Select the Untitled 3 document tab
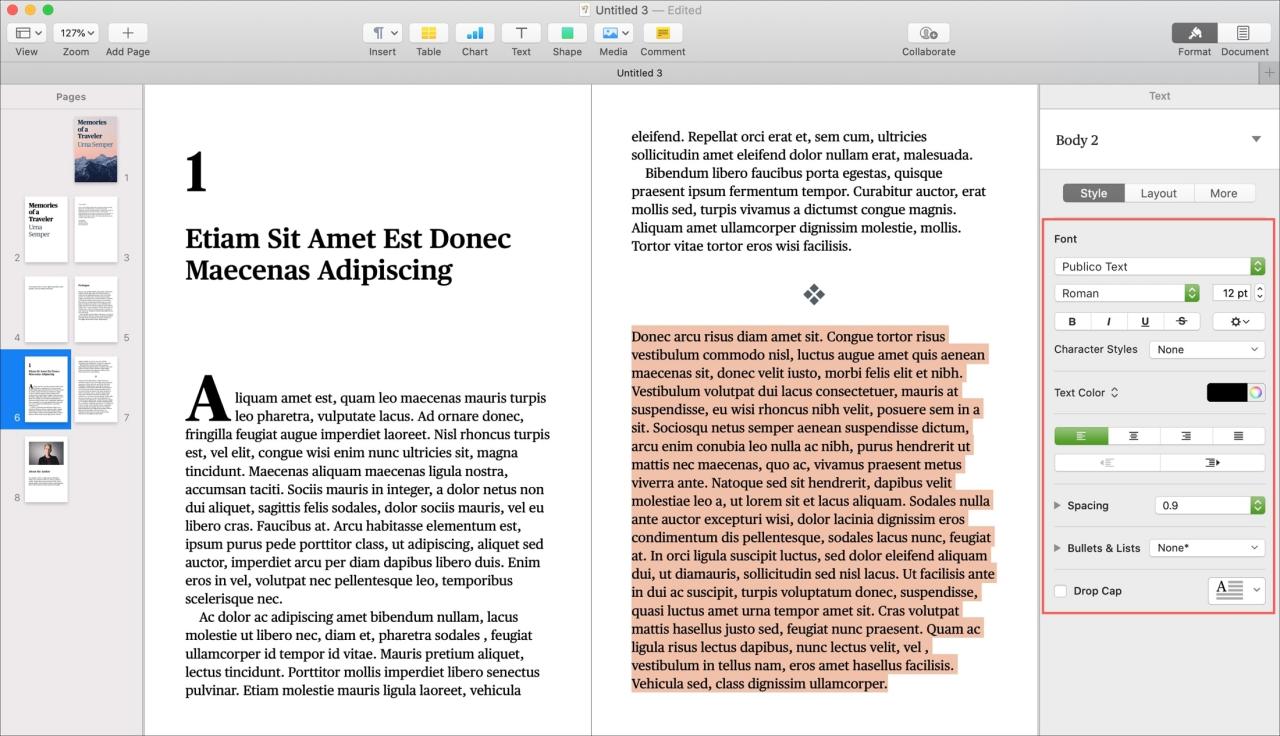Image resolution: width=1280 pixels, height=736 pixels. (x=639, y=73)
